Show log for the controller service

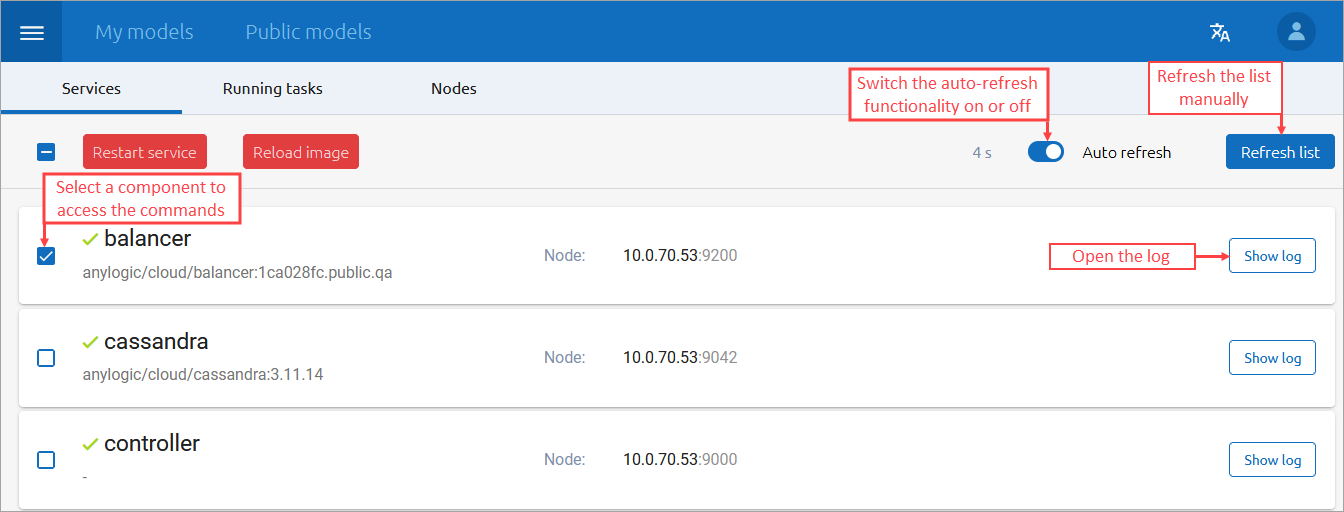pyautogui.click(x=1272, y=460)
